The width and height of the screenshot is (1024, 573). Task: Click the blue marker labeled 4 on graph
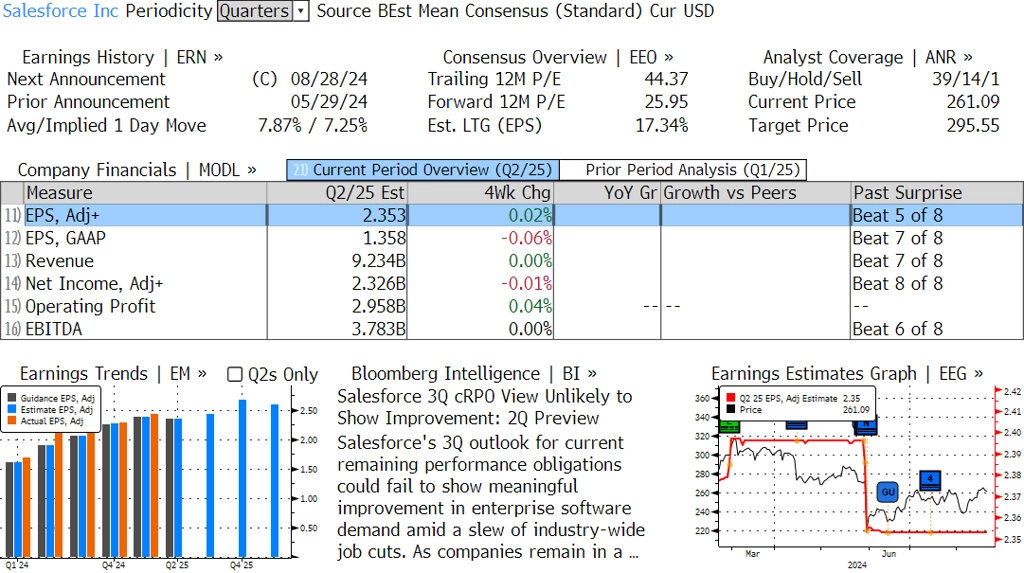coord(930,480)
